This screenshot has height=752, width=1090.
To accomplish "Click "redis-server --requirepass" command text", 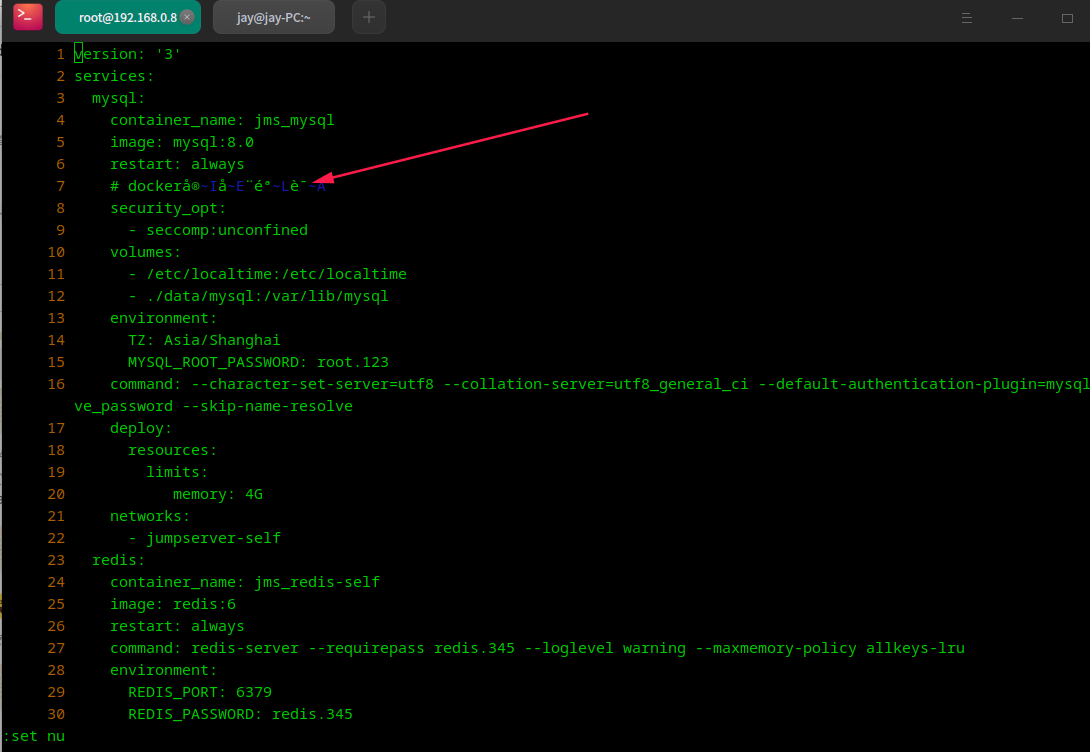I will pyautogui.click(x=307, y=648).
